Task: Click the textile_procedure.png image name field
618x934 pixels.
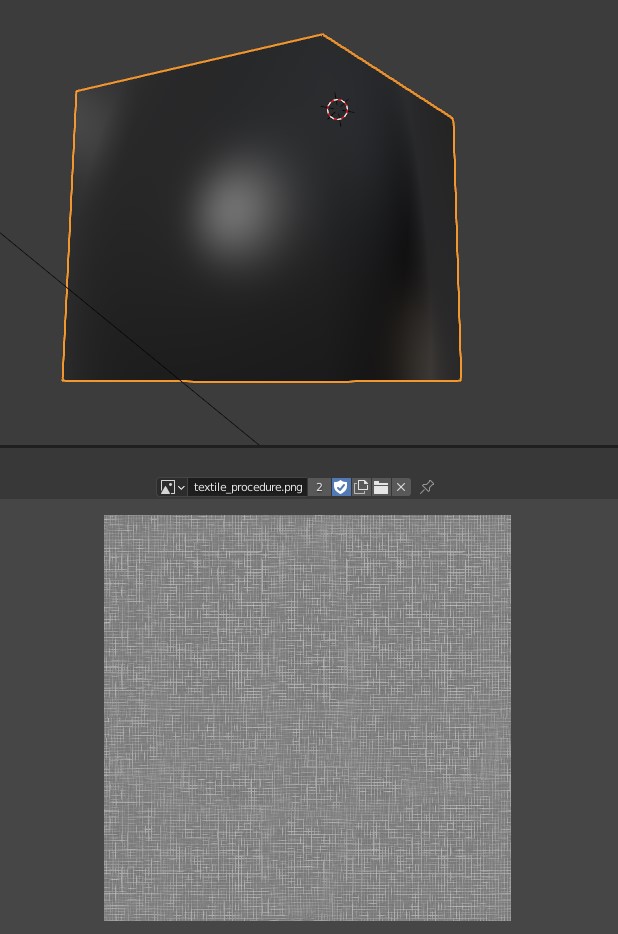Action: coord(247,487)
